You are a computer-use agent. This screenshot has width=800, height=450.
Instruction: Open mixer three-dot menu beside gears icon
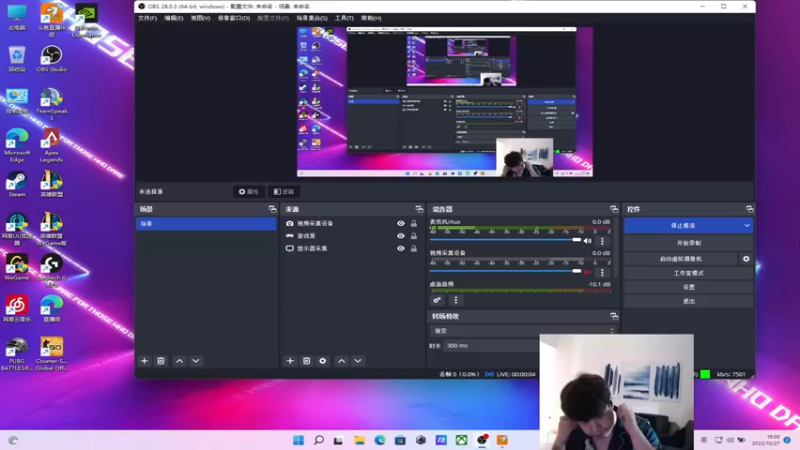pyautogui.click(x=456, y=300)
